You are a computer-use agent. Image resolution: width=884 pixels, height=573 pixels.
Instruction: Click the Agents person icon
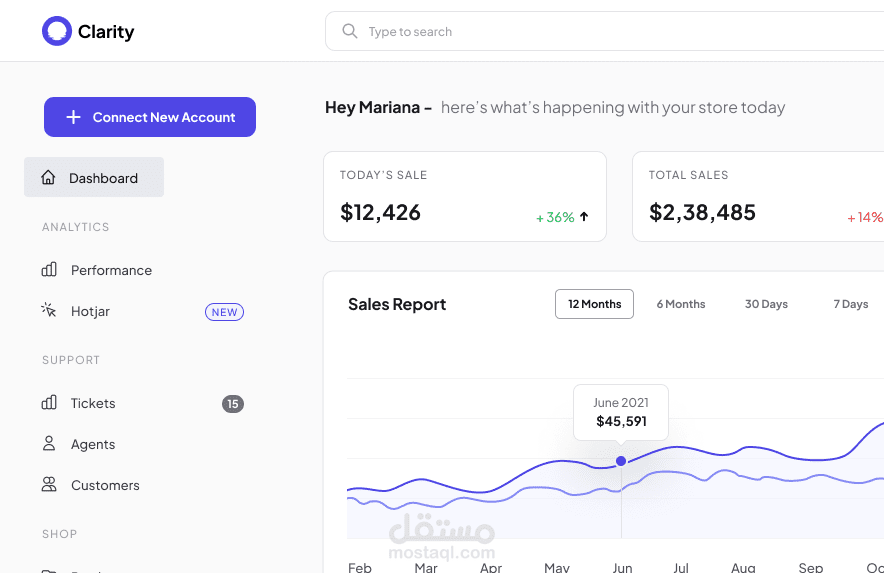coord(49,443)
